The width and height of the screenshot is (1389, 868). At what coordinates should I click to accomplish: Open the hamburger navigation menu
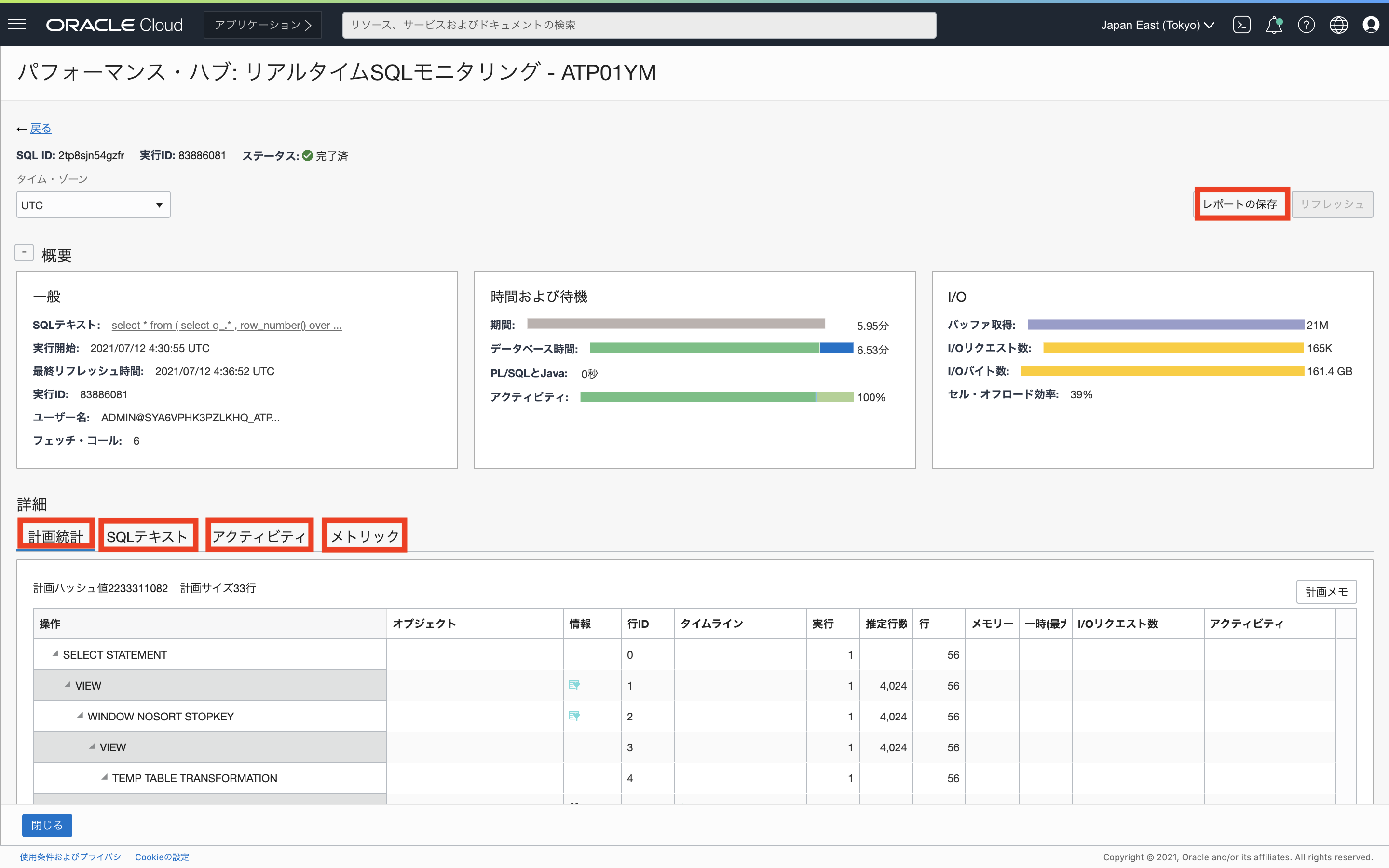[17, 24]
